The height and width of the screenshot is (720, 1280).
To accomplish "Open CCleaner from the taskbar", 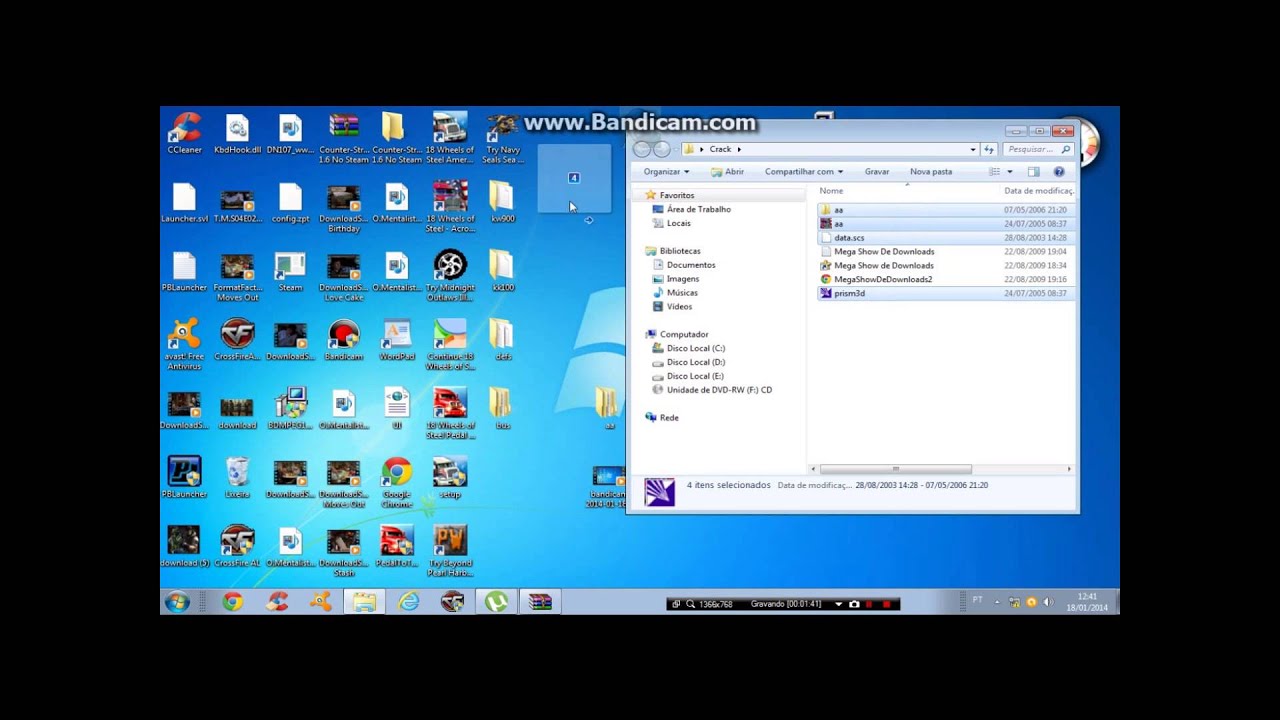I will (x=277, y=602).
